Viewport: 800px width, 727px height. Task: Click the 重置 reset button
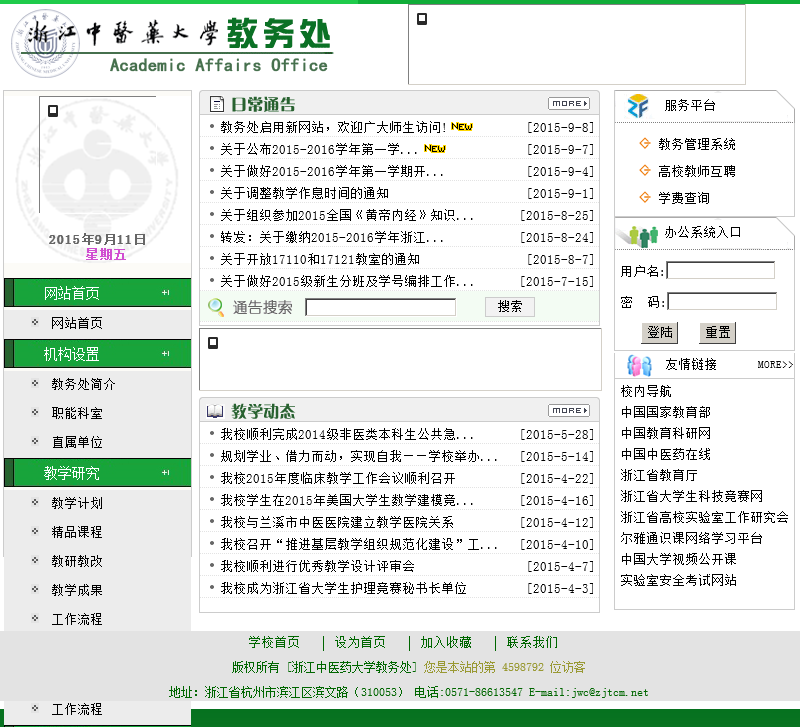[x=717, y=333]
